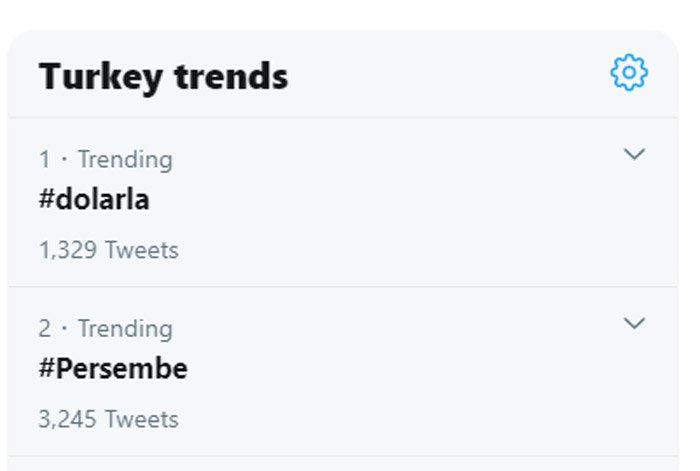
Task: Click the word "Tweets" under #dolarla
Action: coord(142,250)
